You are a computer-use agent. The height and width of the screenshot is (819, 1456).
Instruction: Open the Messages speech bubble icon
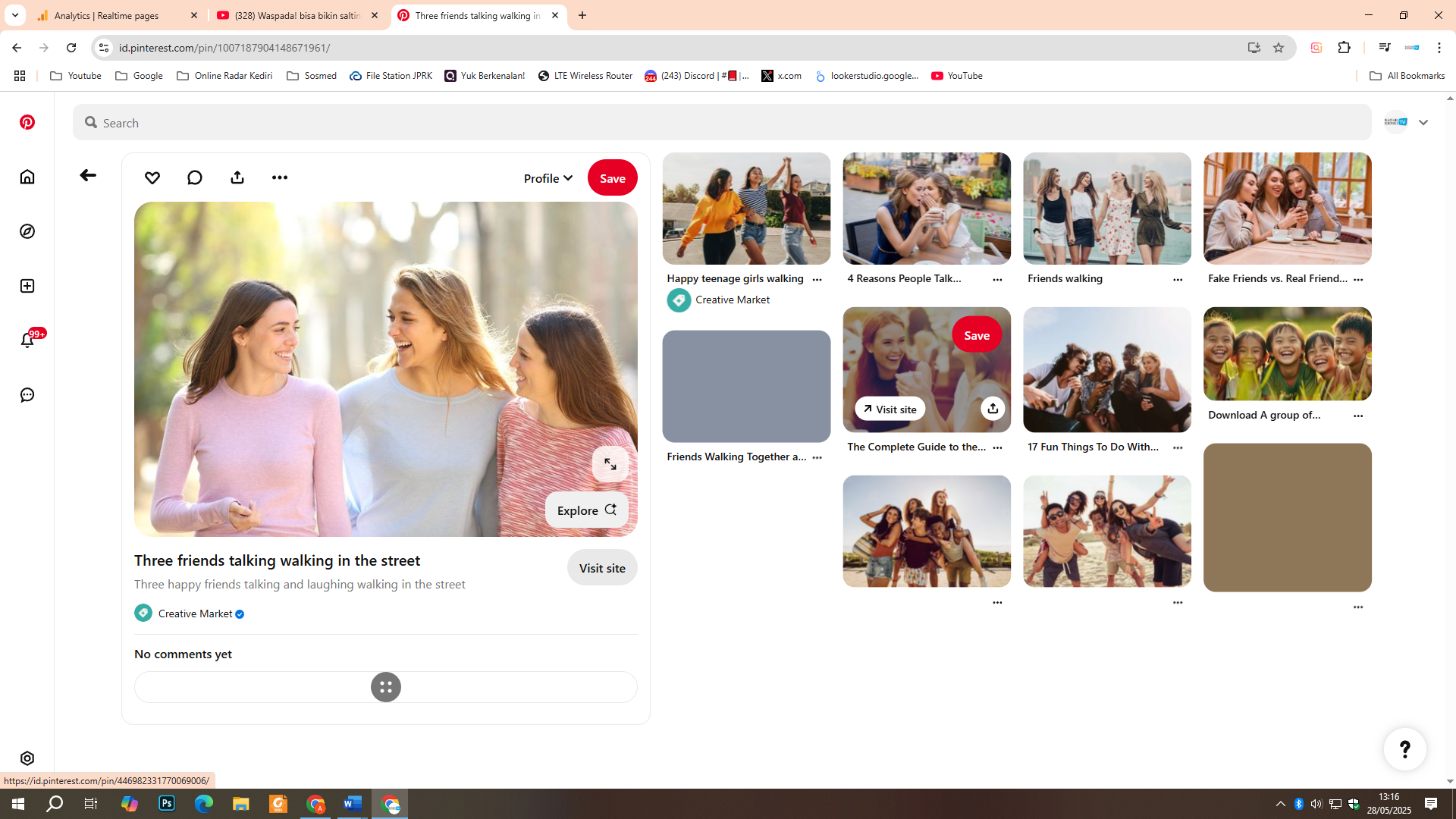click(27, 395)
